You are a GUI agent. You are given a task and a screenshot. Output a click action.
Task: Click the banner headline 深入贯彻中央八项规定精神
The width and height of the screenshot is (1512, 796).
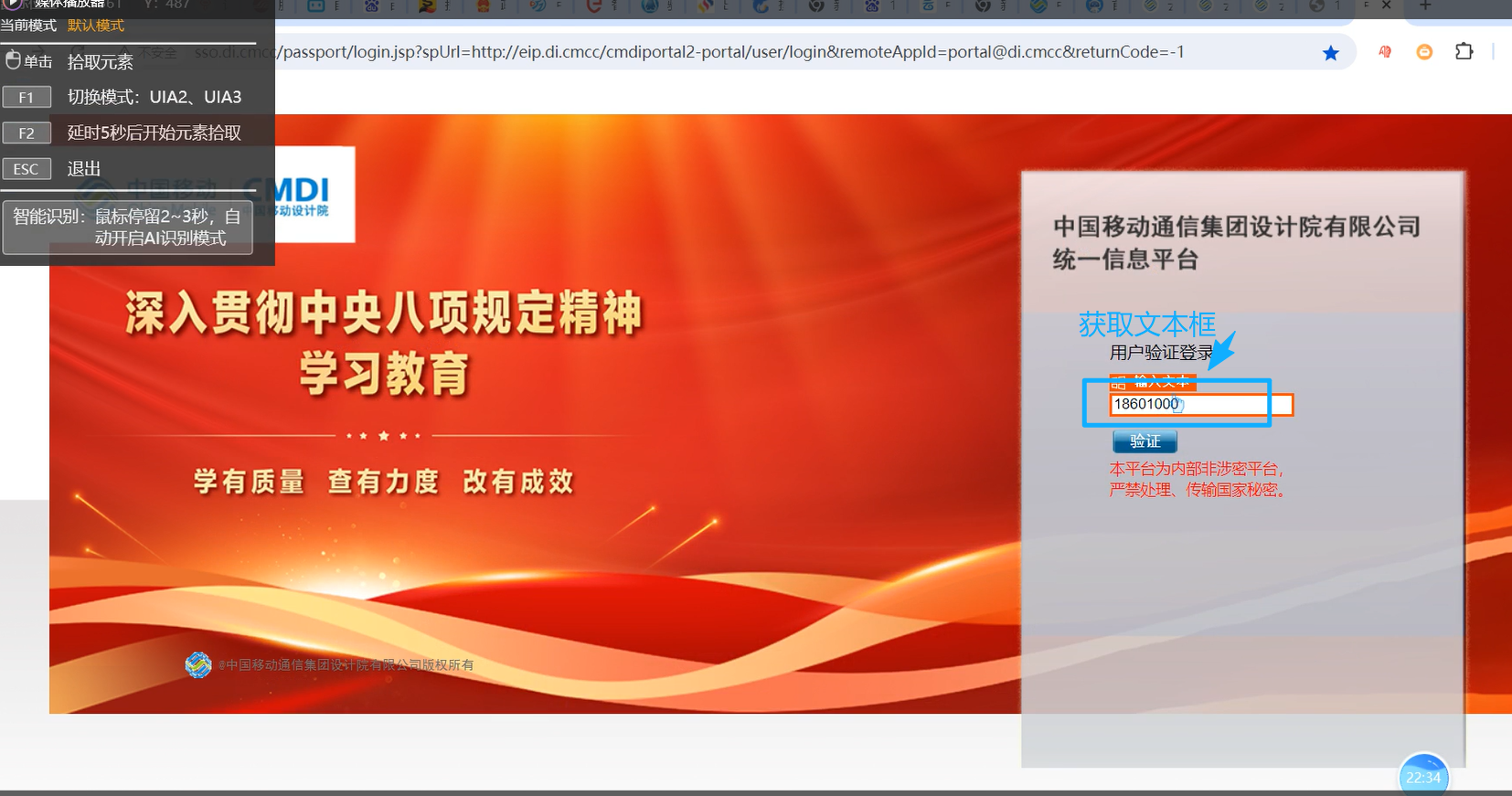click(384, 313)
